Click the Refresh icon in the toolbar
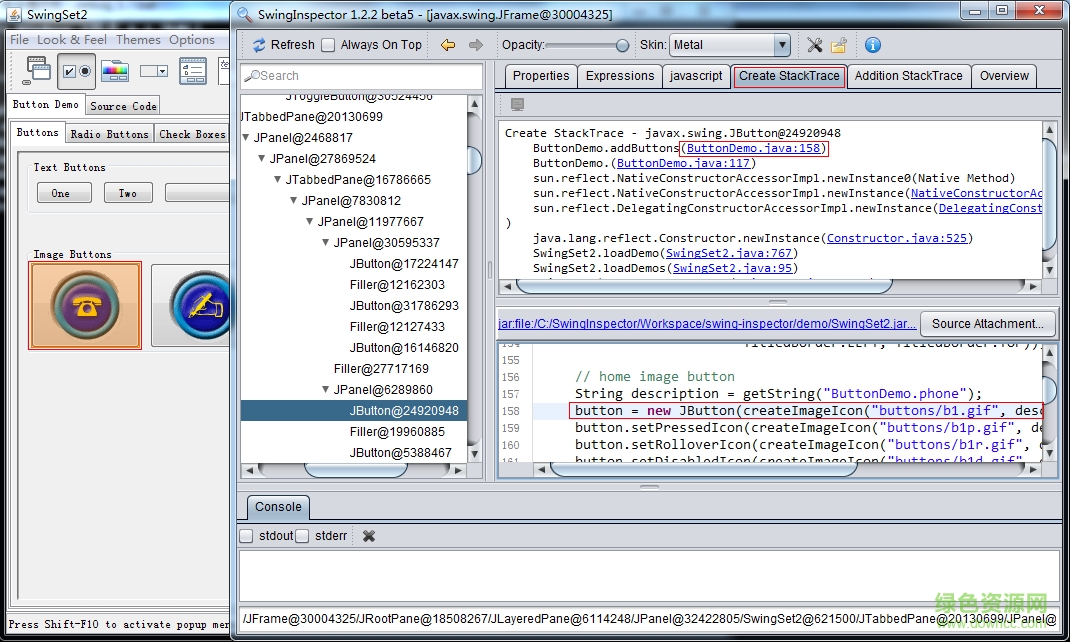The width and height of the screenshot is (1070, 642). click(x=259, y=45)
